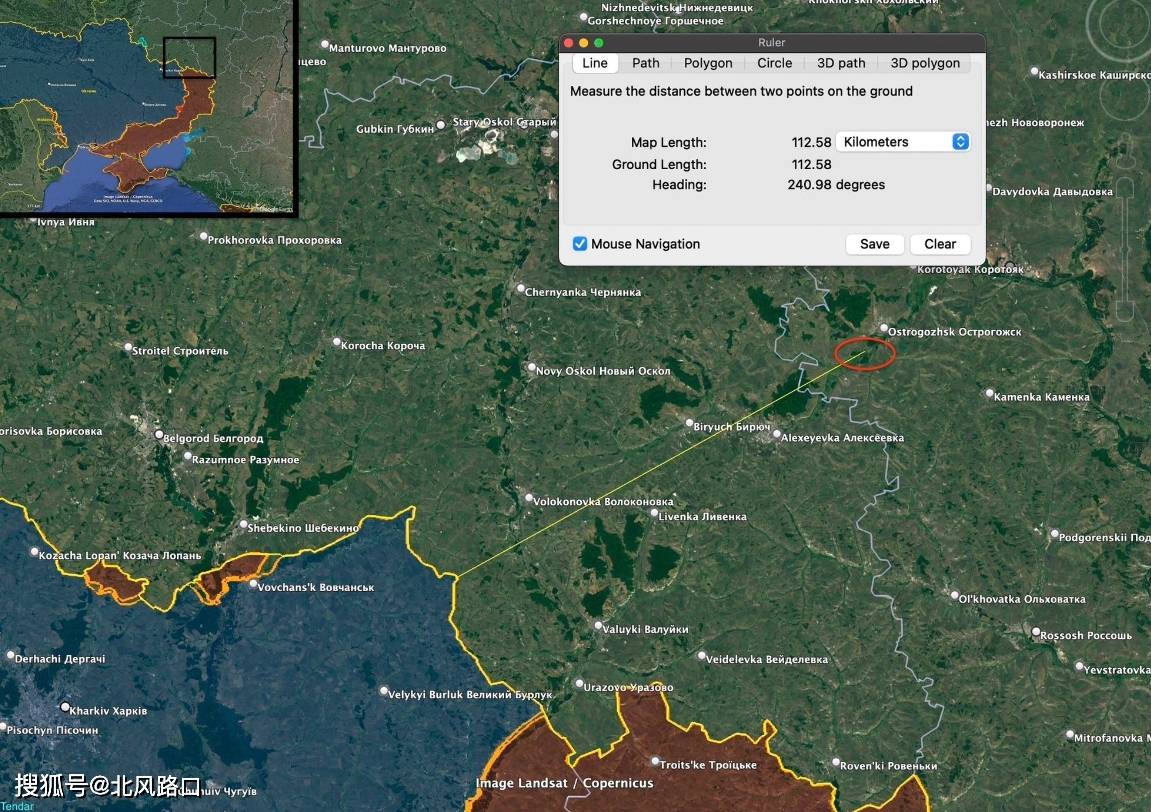Select the Ostrogozhsk placemark dot
1151x812 pixels.
[884, 328]
